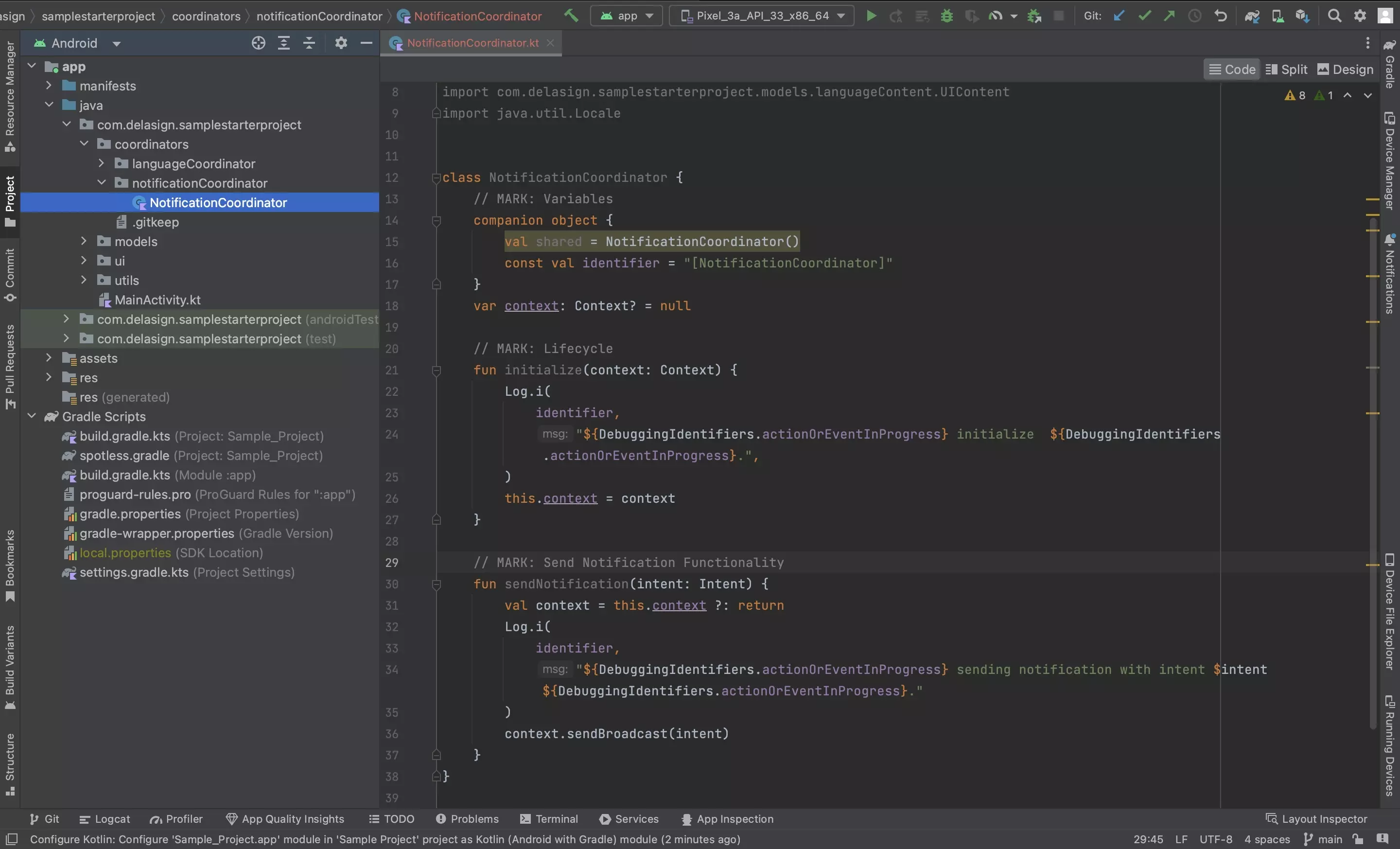The width and height of the screenshot is (1400, 849).
Task: Expand the manifests folder
Action: pyautogui.click(x=49, y=85)
